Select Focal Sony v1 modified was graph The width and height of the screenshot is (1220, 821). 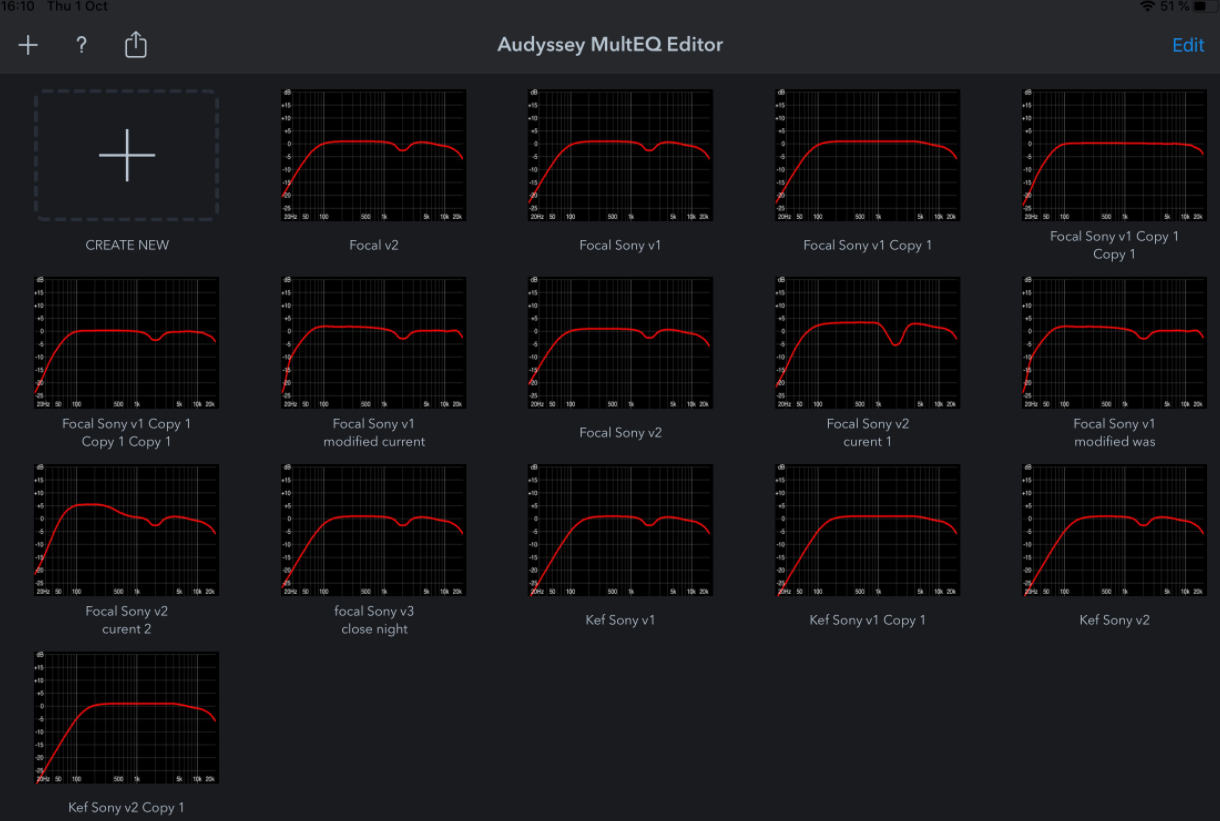click(1114, 343)
